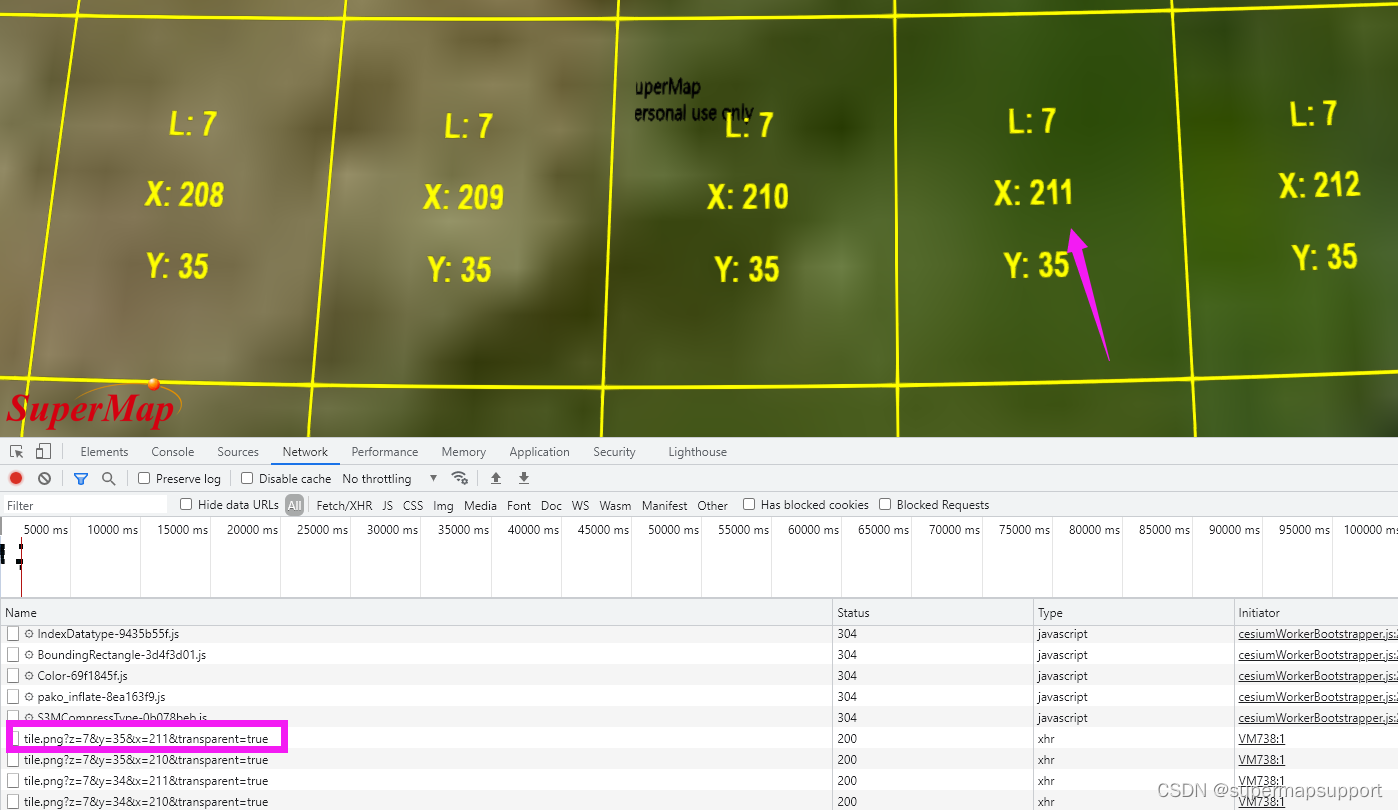Image resolution: width=1398 pixels, height=810 pixels.
Task: Open the network filter bar icon
Action: click(80, 478)
